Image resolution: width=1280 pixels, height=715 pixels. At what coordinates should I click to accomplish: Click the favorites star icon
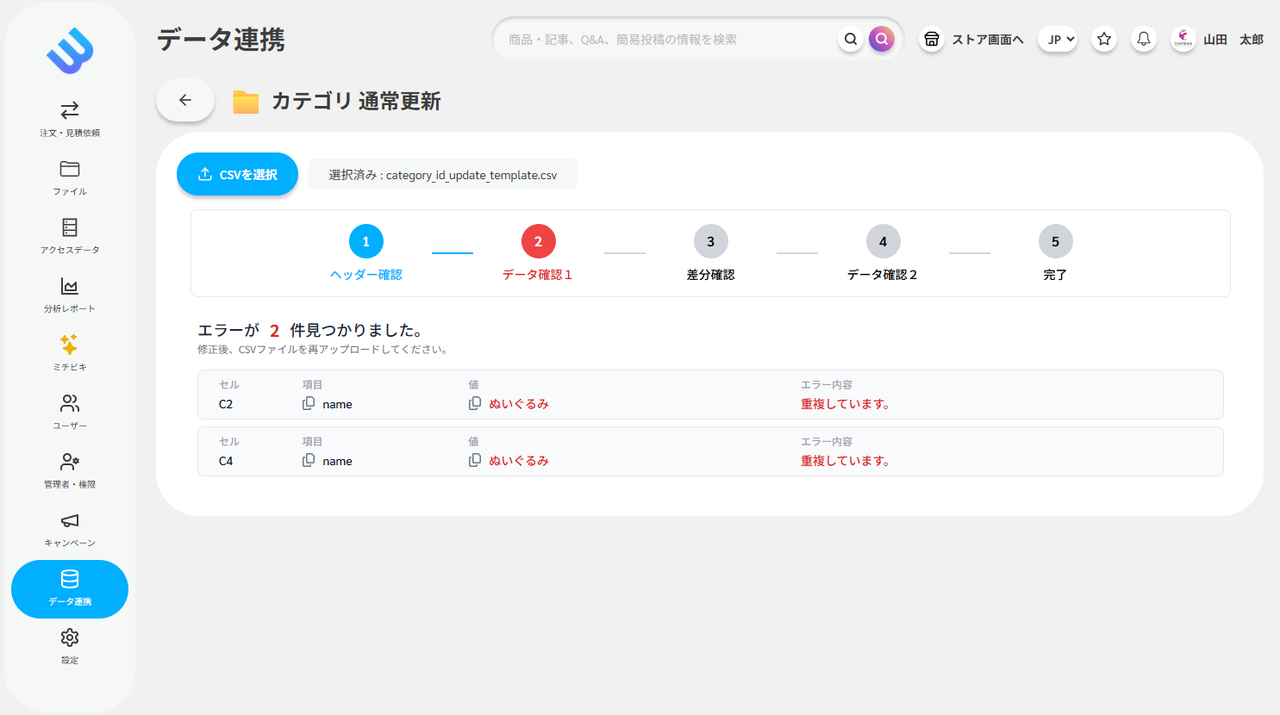(x=1103, y=38)
